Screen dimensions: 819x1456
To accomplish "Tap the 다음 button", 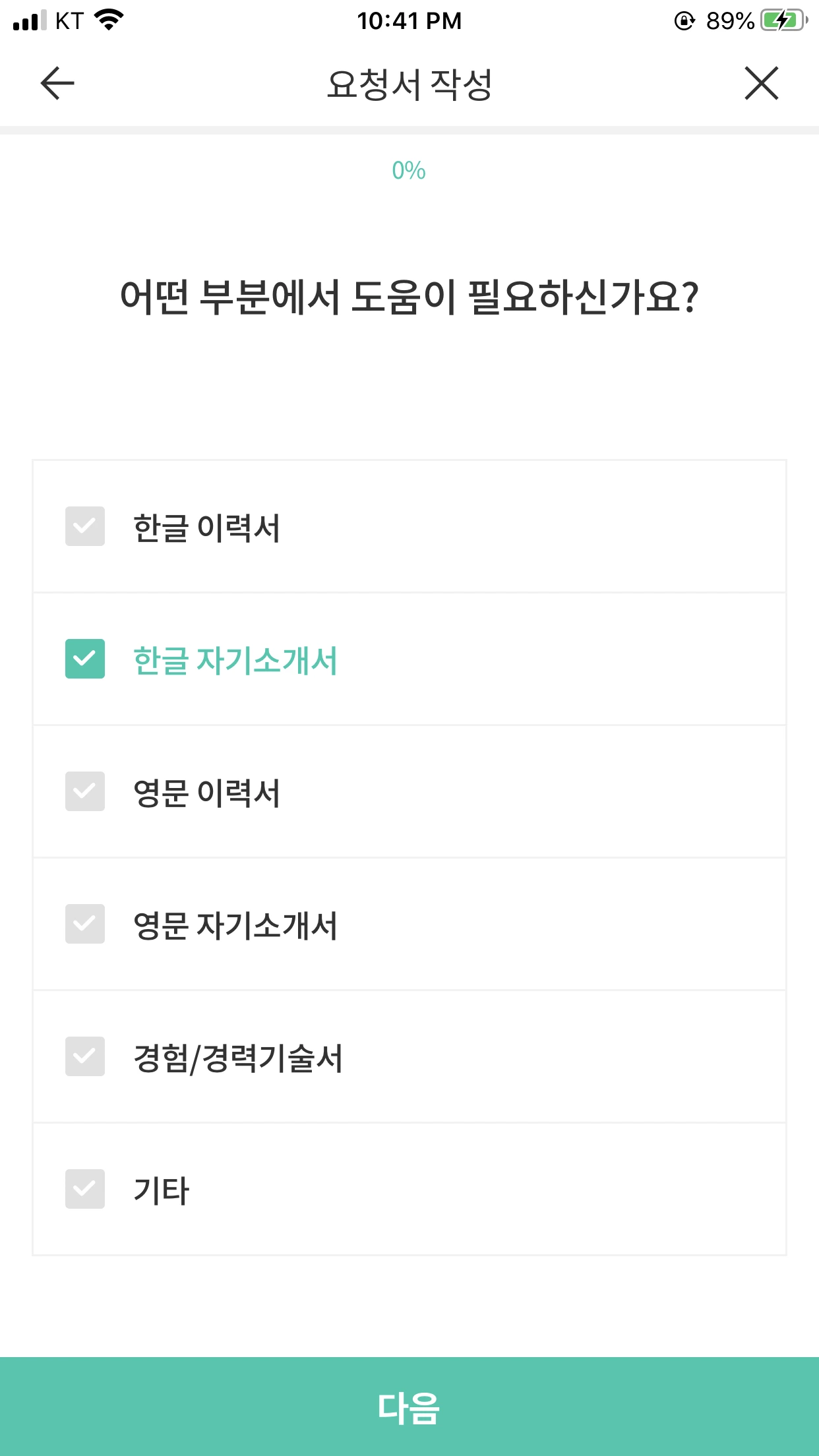I will tap(409, 1407).
